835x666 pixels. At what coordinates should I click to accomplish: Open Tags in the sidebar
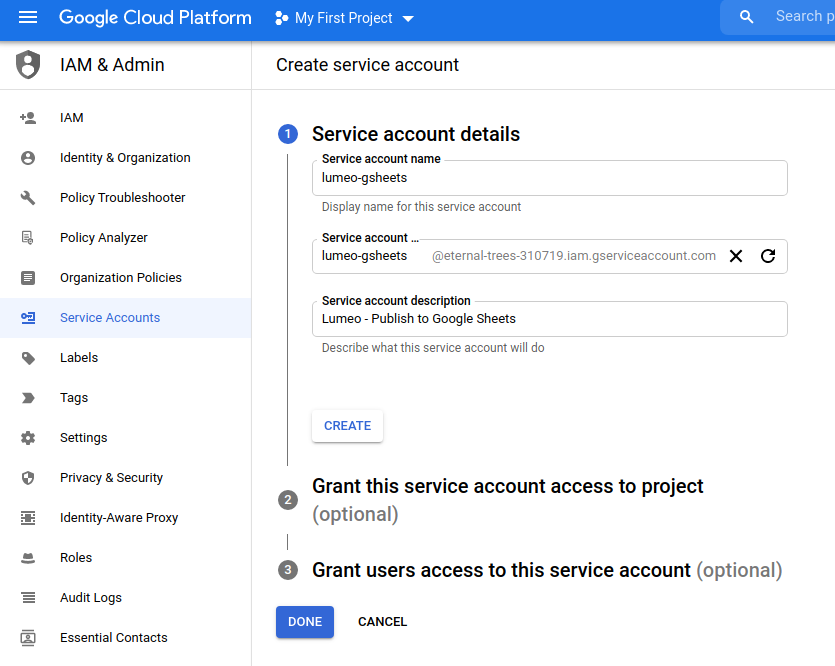click(126, 398)
